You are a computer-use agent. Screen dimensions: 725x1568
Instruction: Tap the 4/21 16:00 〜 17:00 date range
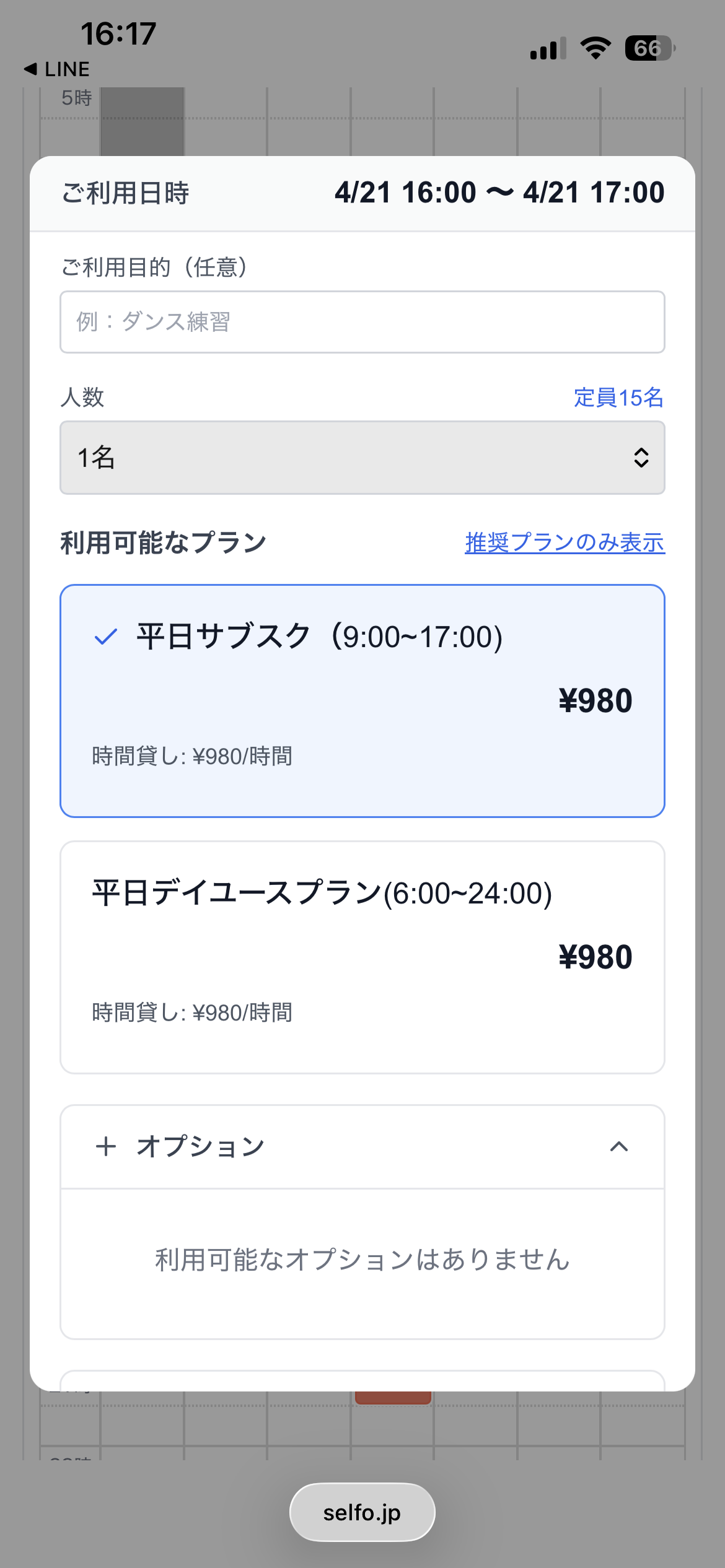(499, 193)
